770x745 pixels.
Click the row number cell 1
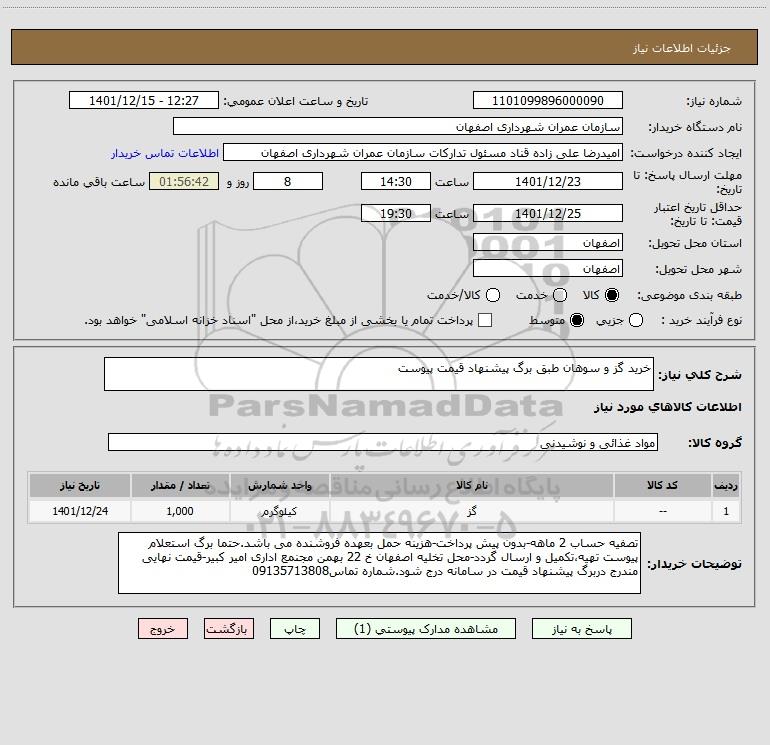tap(726, 511)
